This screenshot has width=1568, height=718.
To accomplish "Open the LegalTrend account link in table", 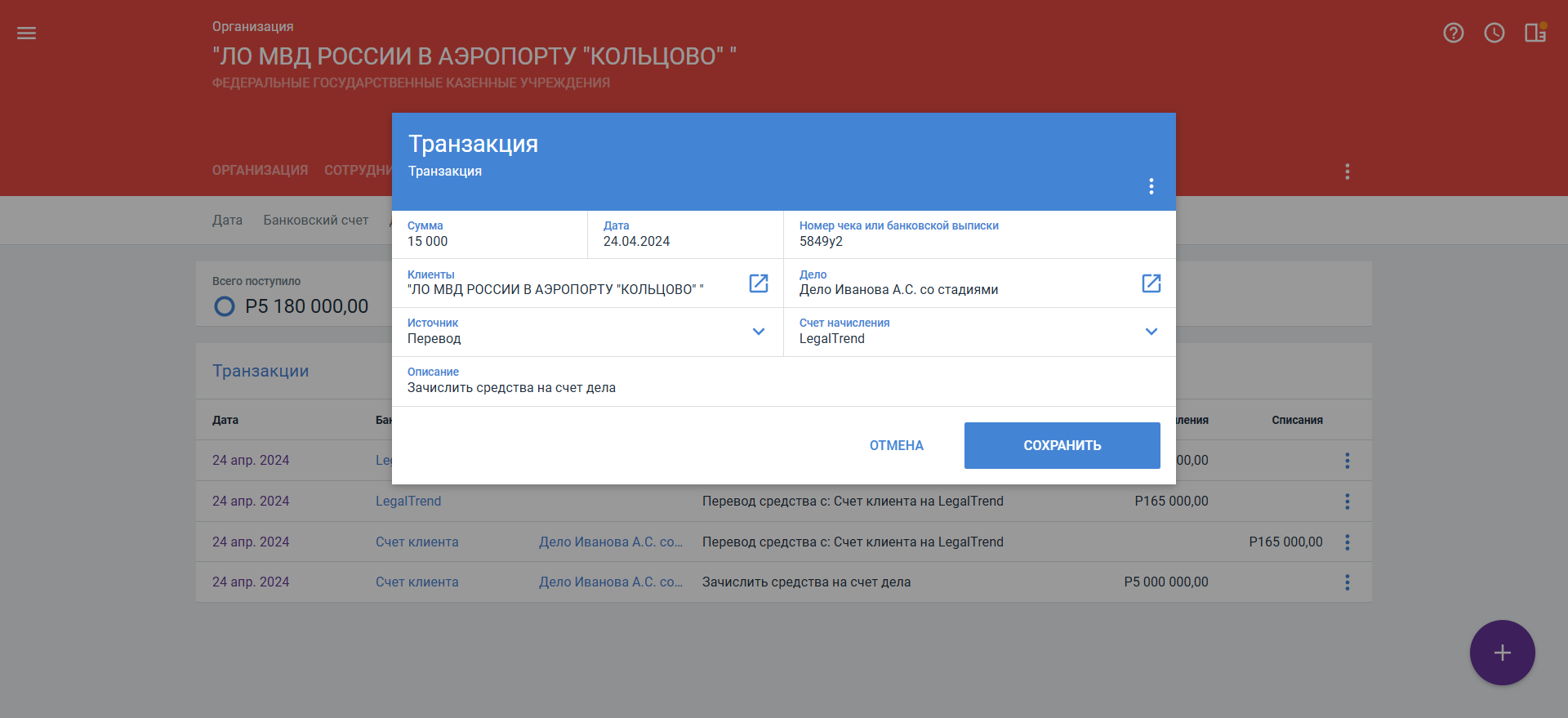I will pos(408,502).
